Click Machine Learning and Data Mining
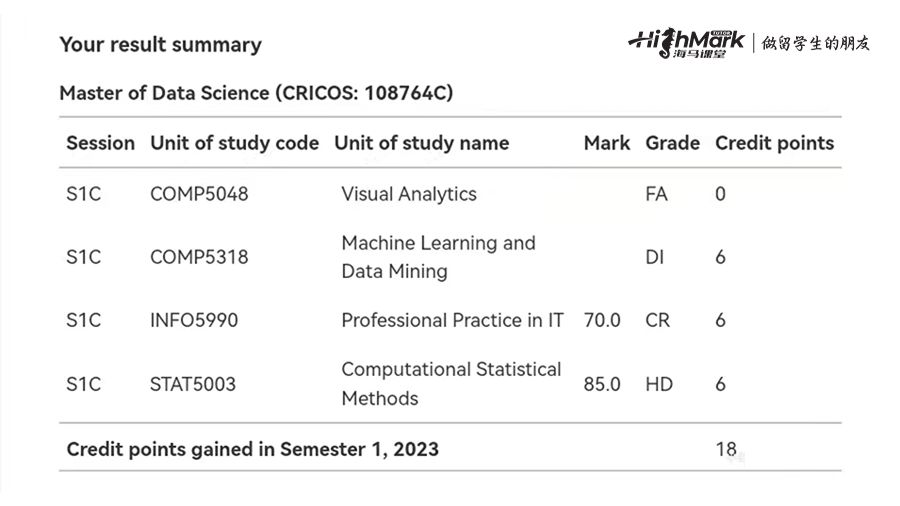 438,257
